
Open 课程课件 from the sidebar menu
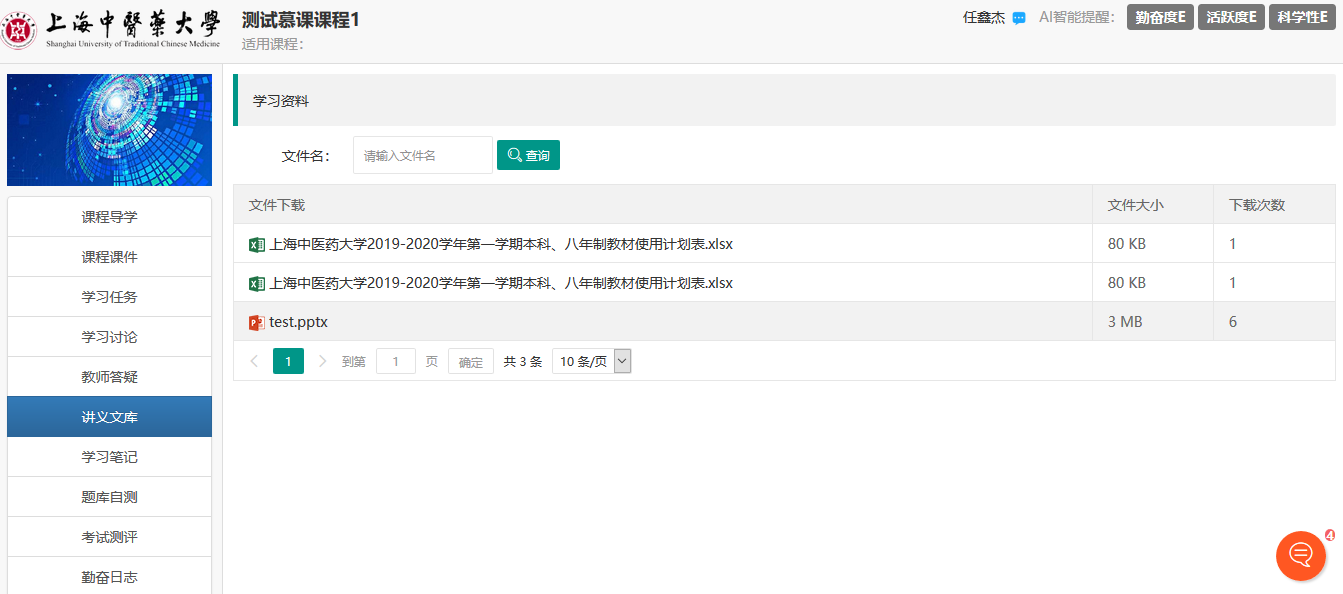click(109, 257)
